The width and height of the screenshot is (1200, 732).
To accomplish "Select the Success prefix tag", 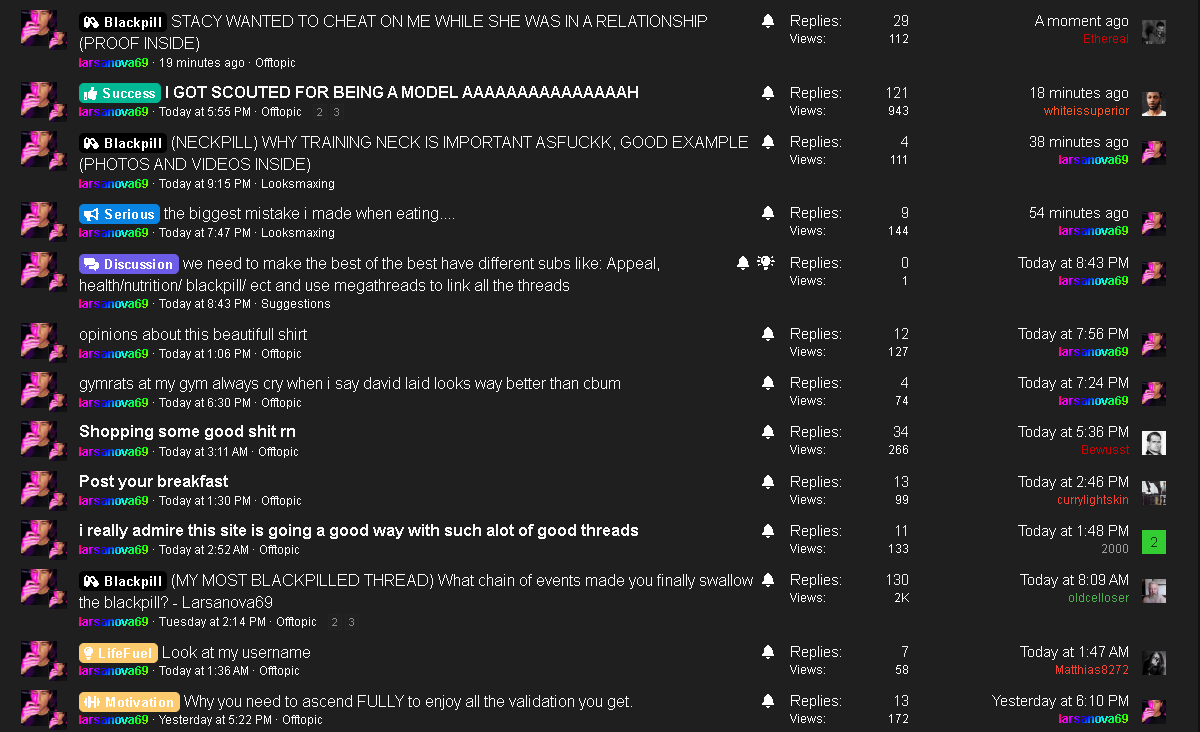I will [120, 93].
